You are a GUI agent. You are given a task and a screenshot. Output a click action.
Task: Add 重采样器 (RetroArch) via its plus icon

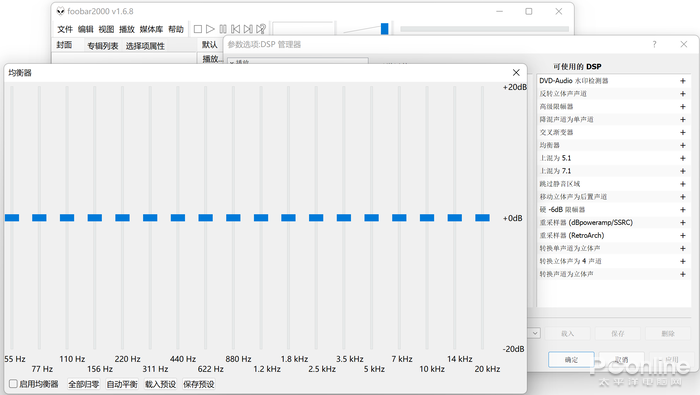tap(683, 235)
